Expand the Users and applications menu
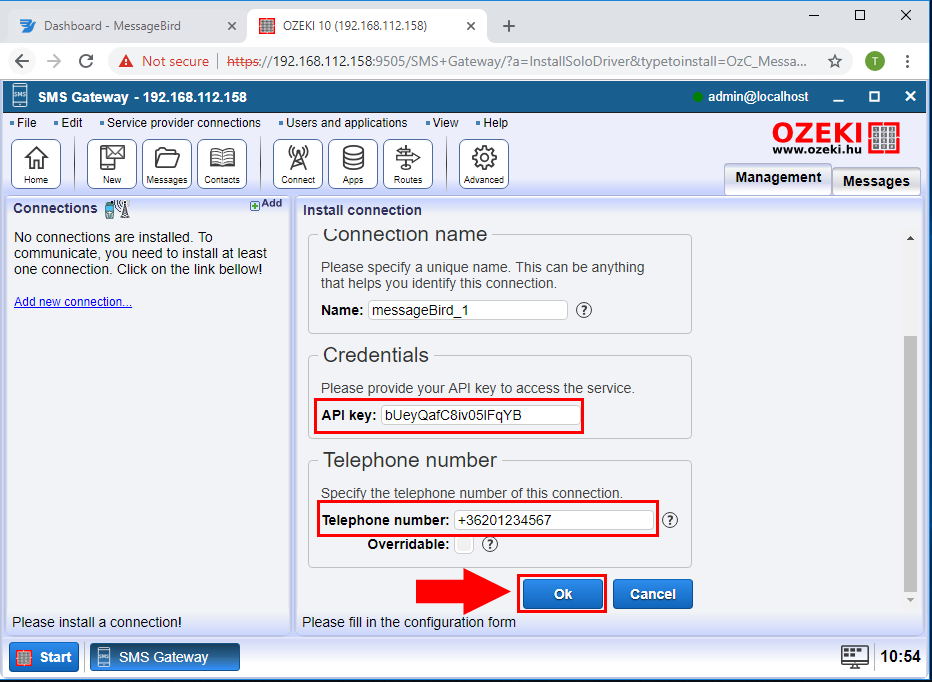Viewport: 932px width, 682px height. pos(346,123)
